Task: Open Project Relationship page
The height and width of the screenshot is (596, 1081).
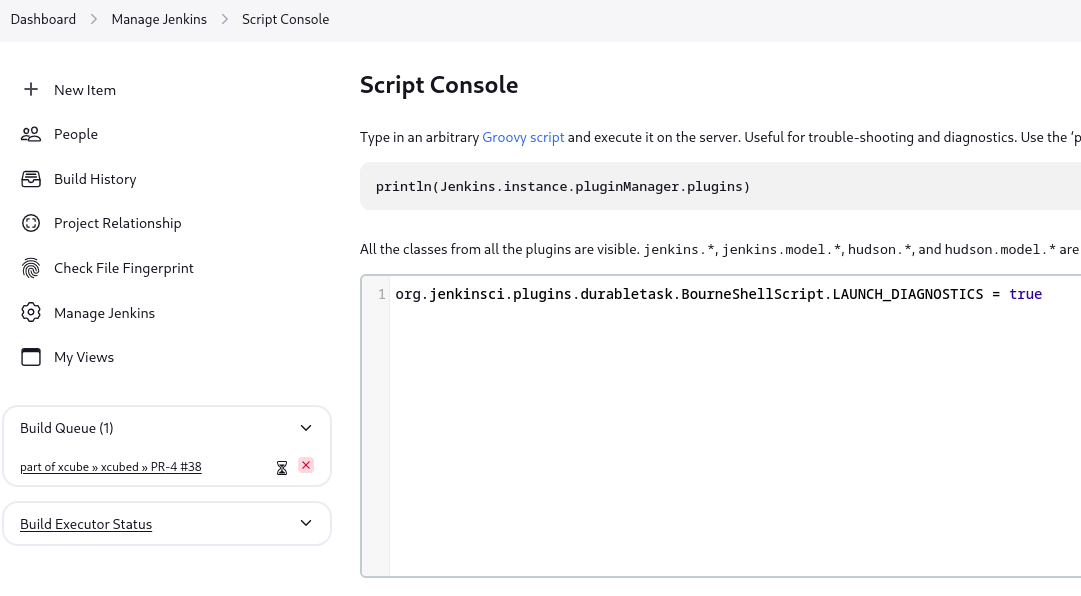Action: click(x=118, y=223)
